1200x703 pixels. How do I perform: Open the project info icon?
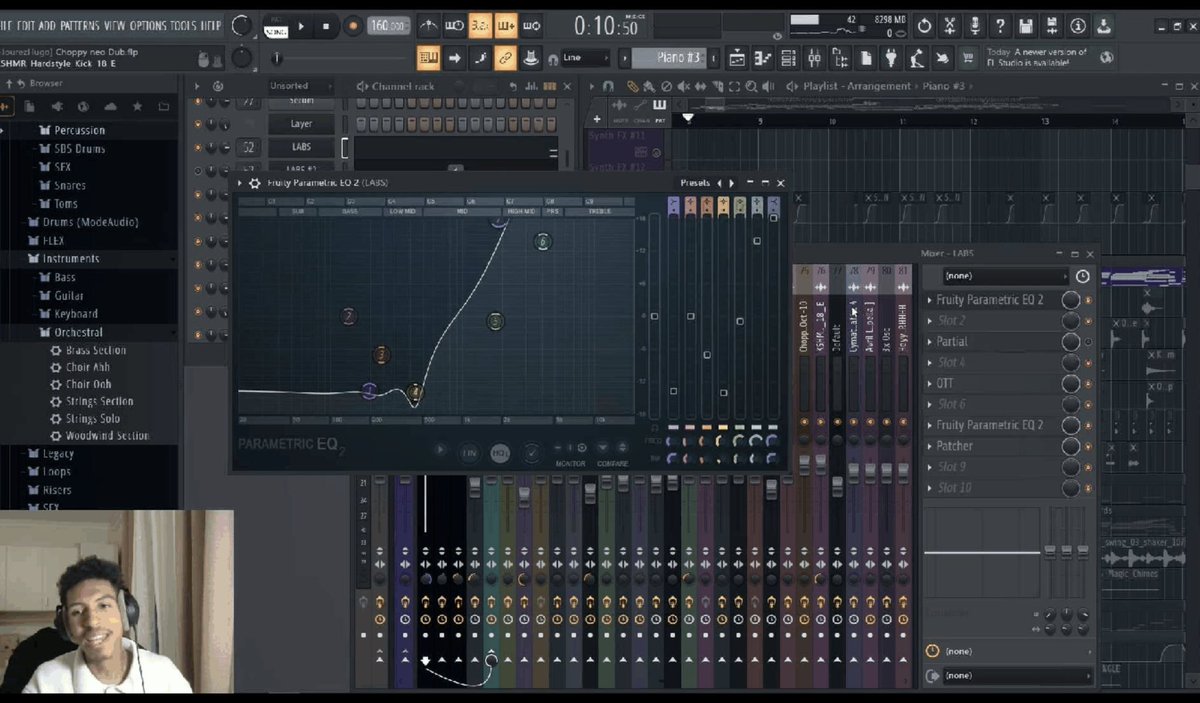coord(1078,26)
